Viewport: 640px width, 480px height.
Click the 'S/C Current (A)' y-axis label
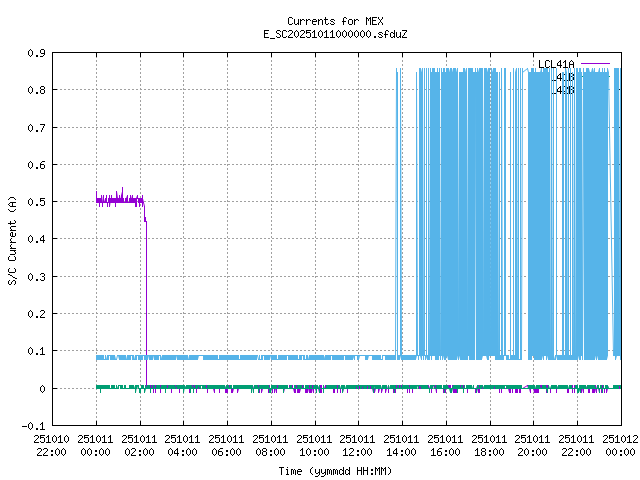[12, 238]
